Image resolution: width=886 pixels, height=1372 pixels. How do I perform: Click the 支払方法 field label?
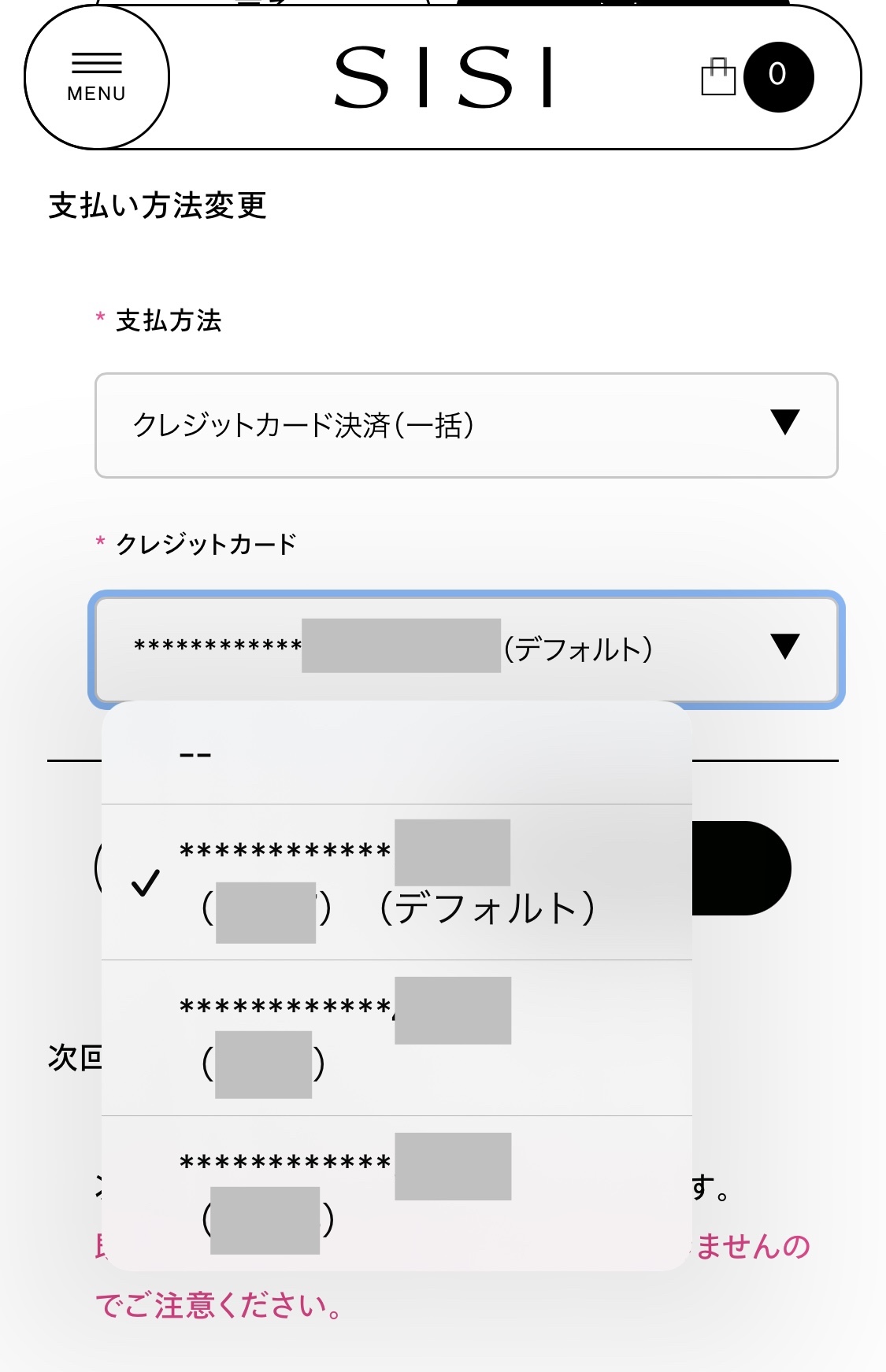tap(169, 320)
